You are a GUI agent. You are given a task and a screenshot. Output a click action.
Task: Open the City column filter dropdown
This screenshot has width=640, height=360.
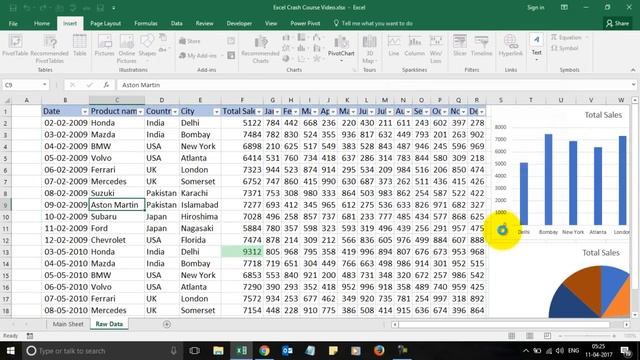216,111
